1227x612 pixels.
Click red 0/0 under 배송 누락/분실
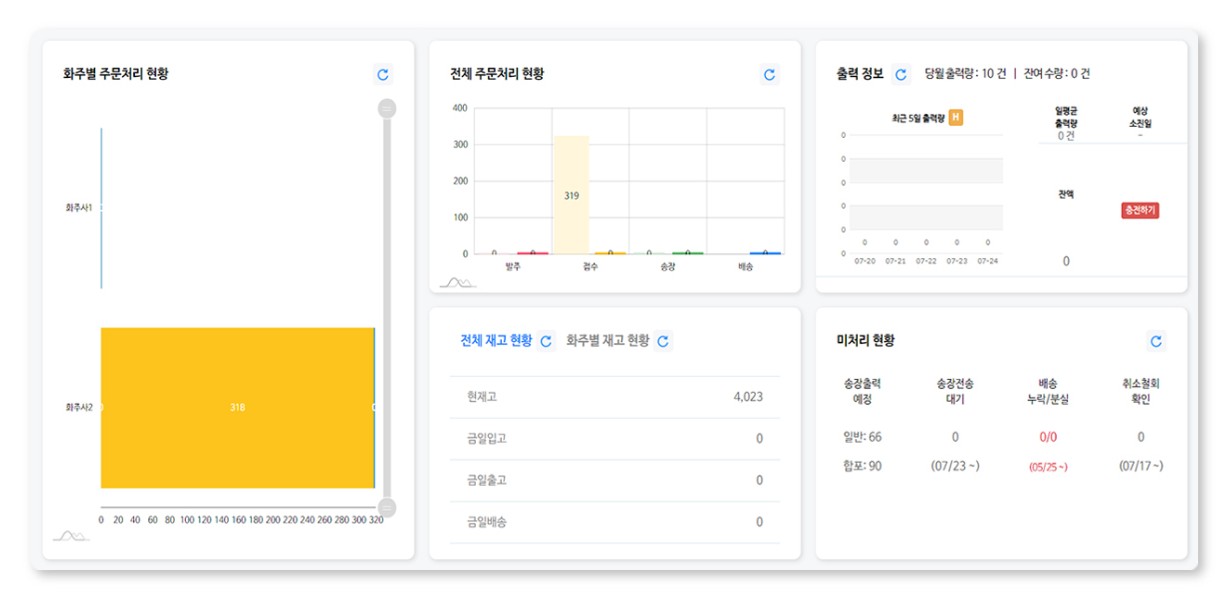(x=1048, y=437)
